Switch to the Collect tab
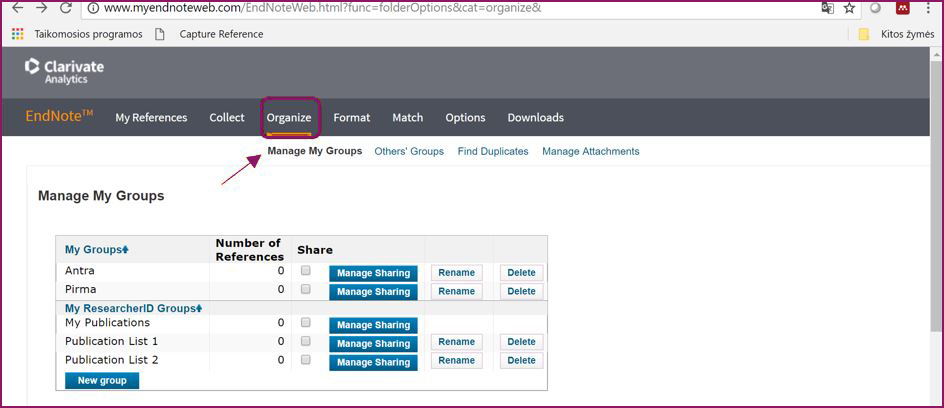The image size is (944, 408). pyautogui.click(x=227, y=118)
